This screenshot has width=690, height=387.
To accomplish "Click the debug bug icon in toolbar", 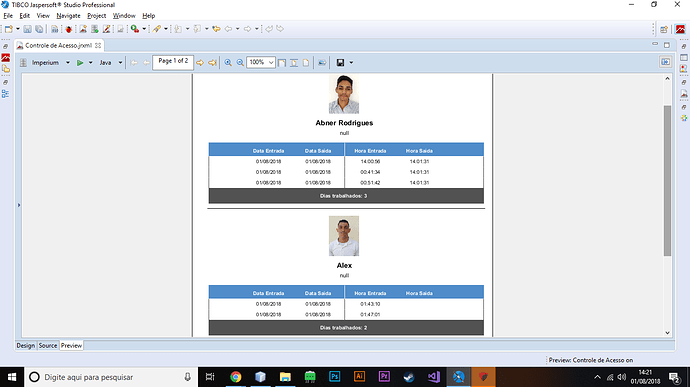I will click(x=69, y=29).
